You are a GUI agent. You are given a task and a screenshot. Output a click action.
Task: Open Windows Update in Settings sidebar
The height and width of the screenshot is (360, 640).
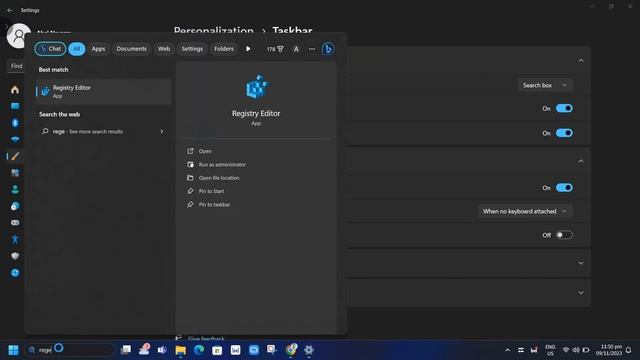(15, 273)
